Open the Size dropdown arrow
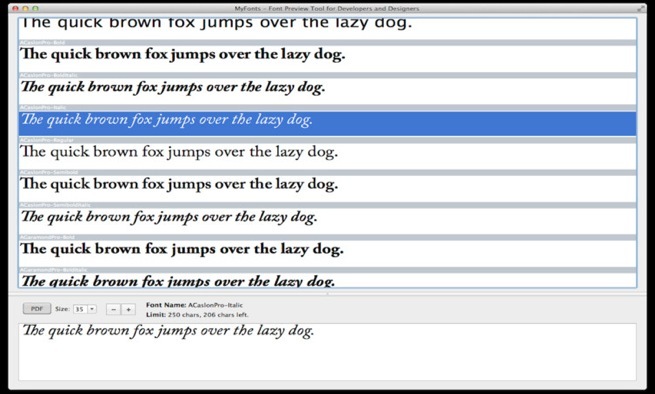655x394 pixels. point(92,309)
